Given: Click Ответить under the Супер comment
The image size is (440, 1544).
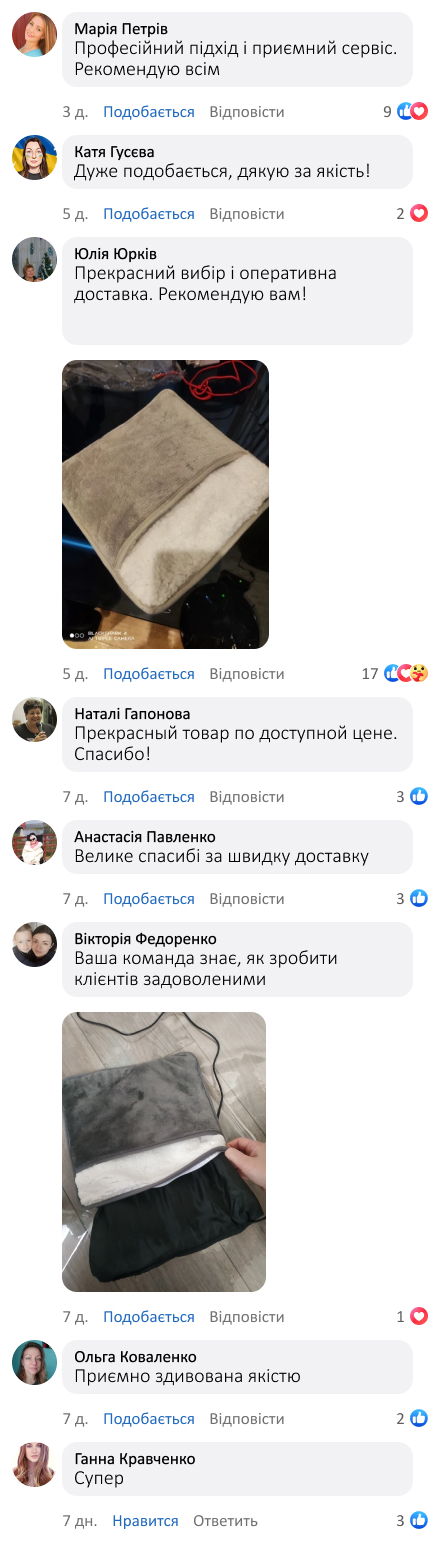Looking at the screenshot, I should click(225, 1520).
